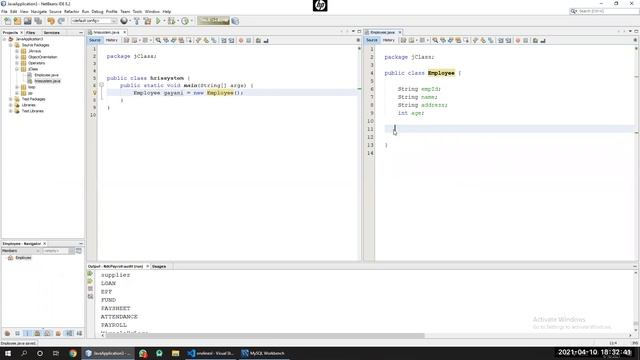Expand the Operators package node
The width and height of the screenshot is (640, 360).
[17, 63]
